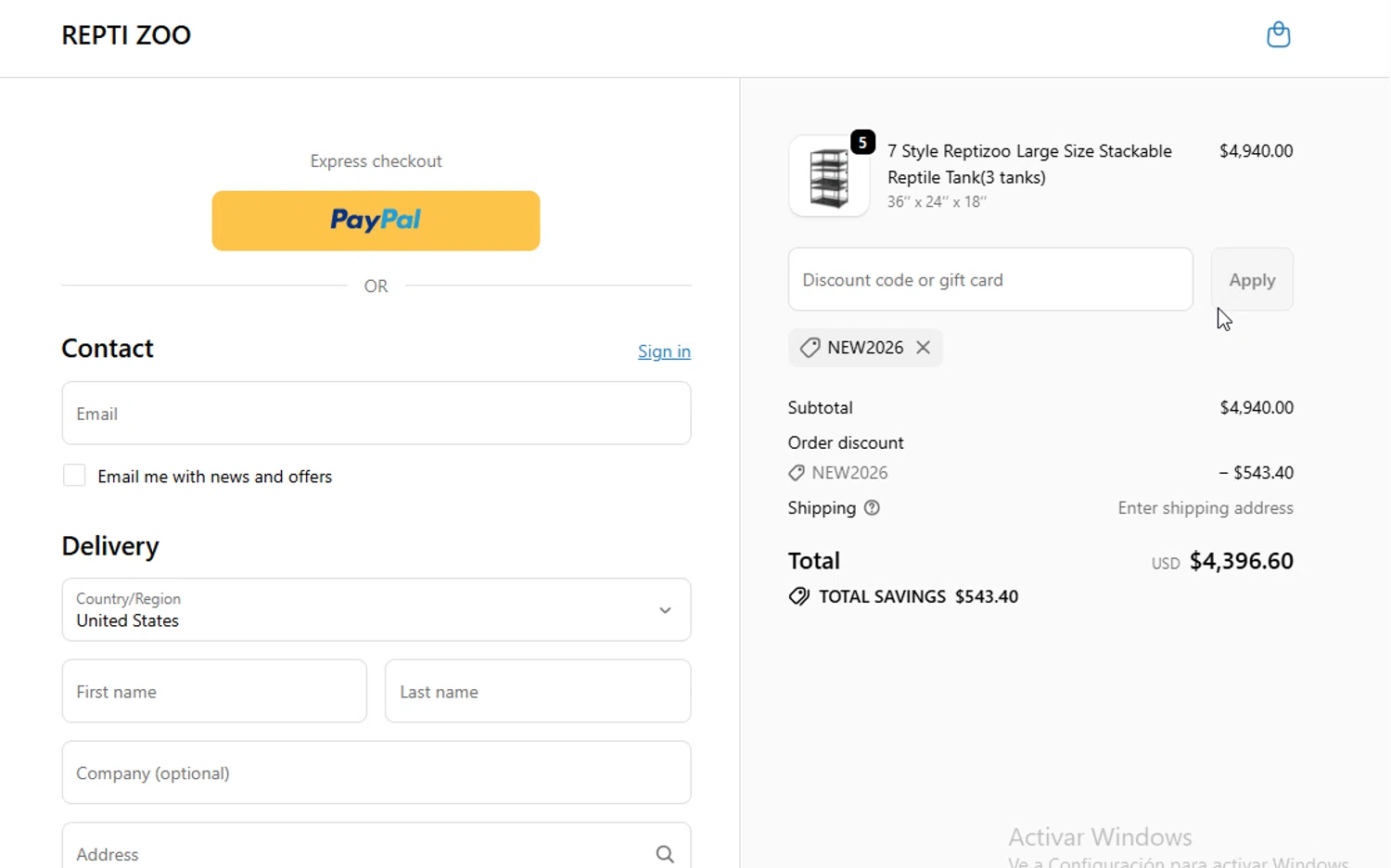Screen dimensions: 1391x868
Task: Click the shipping help question mark icon
Action: pyautogui.click(x=872, y=508)
